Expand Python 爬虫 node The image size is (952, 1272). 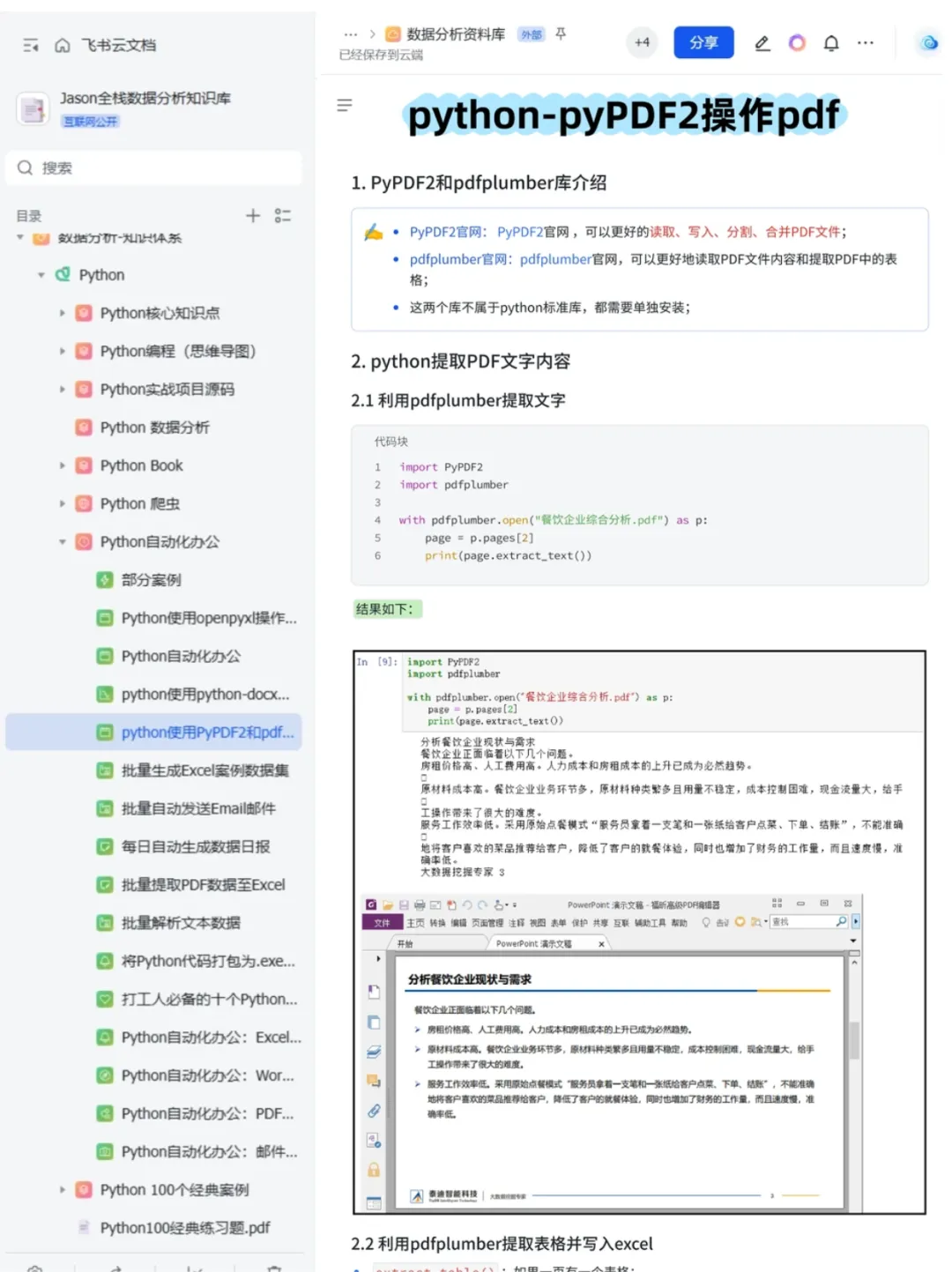[62, 503]
